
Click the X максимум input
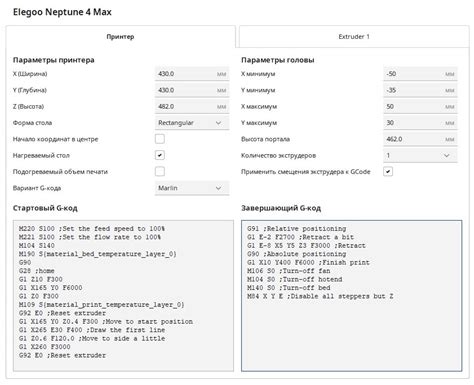pos(420,106)
